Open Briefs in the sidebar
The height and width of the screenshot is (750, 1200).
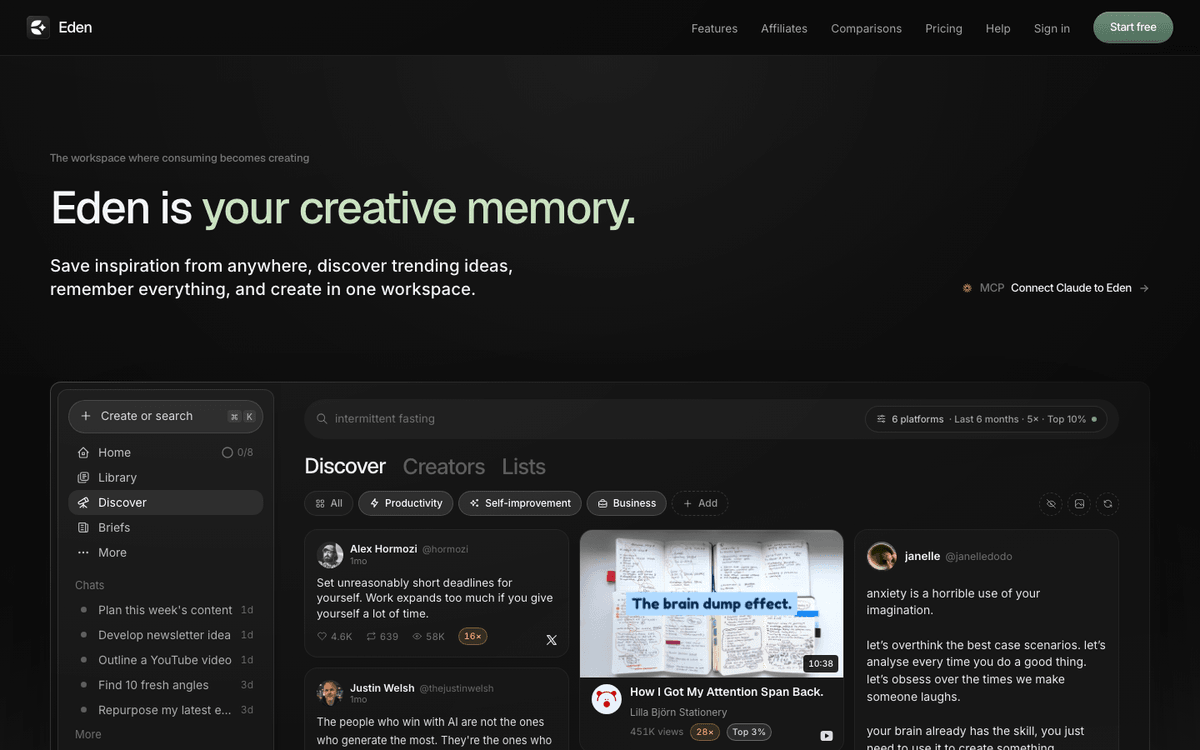point(166,527)
